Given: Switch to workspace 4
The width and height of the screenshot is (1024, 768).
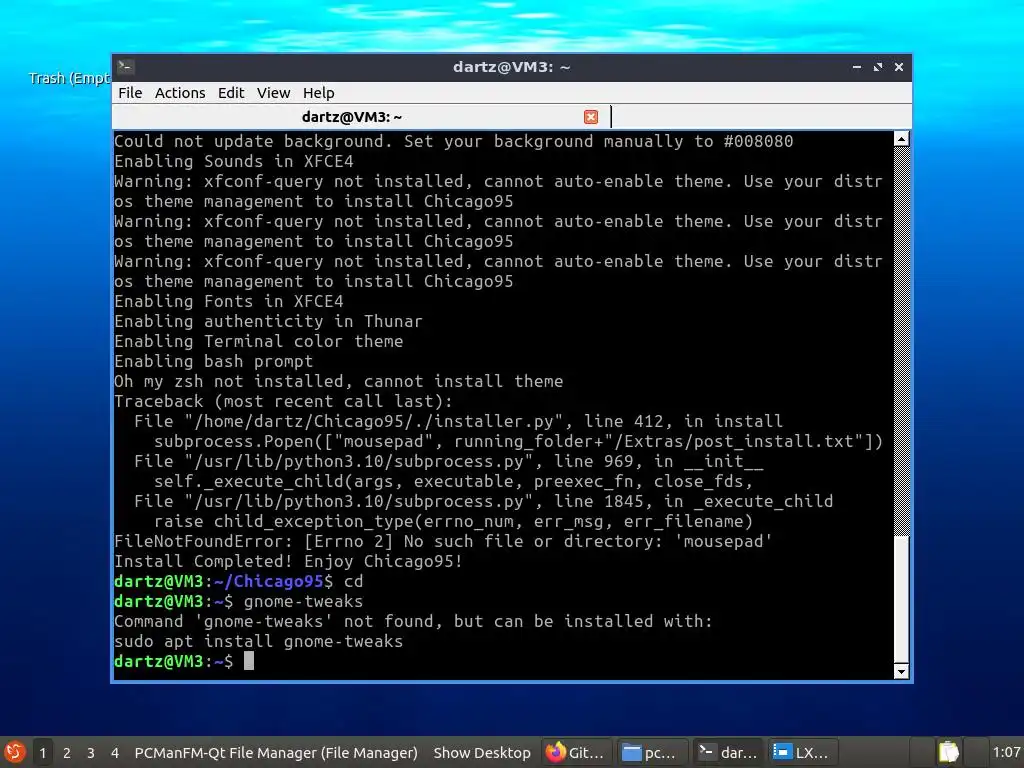Looking at the screenshot, I should pos(115,753).
